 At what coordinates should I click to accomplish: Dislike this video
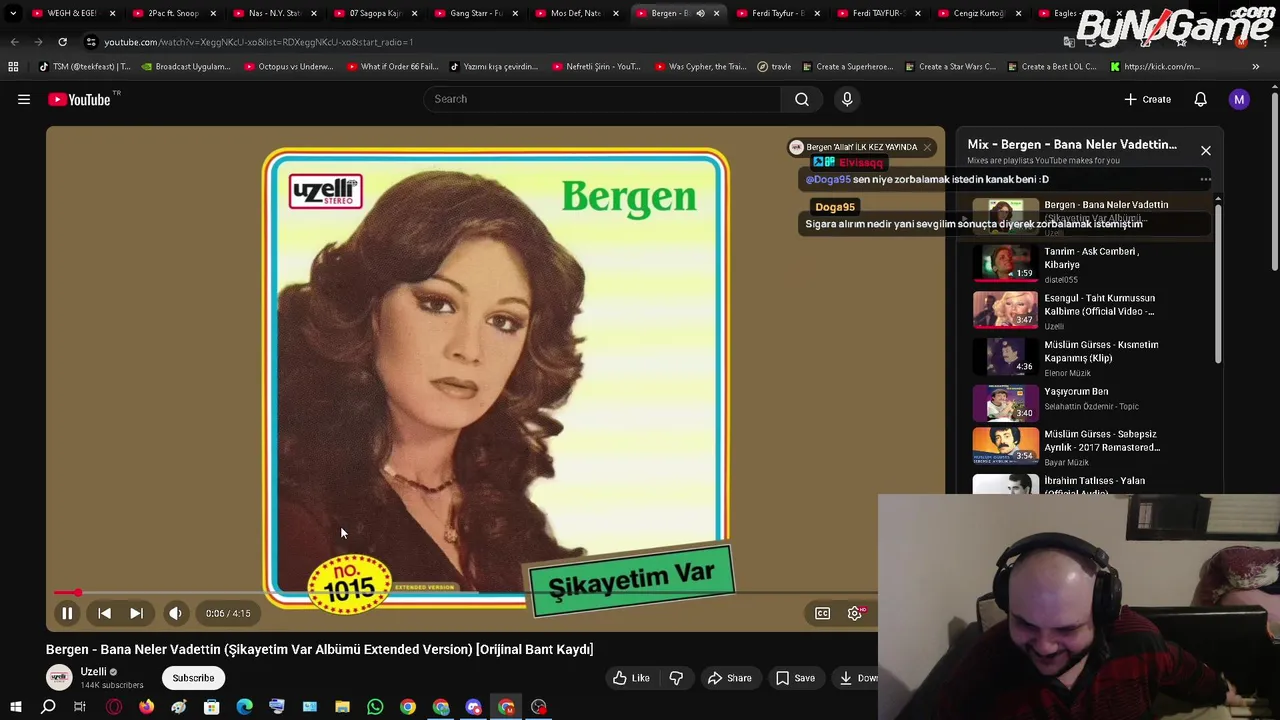(x=676, y=678)
